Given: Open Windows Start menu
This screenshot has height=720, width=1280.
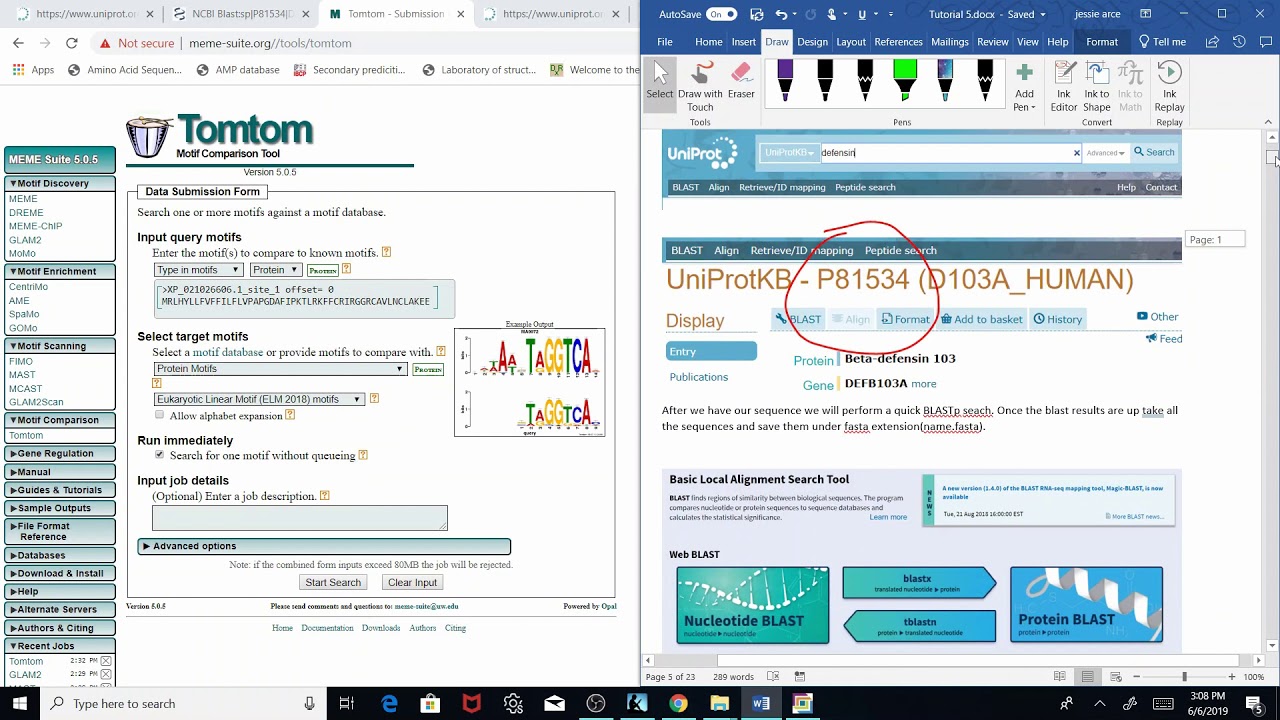Looking at the screenshot, I should coord(20,703).
